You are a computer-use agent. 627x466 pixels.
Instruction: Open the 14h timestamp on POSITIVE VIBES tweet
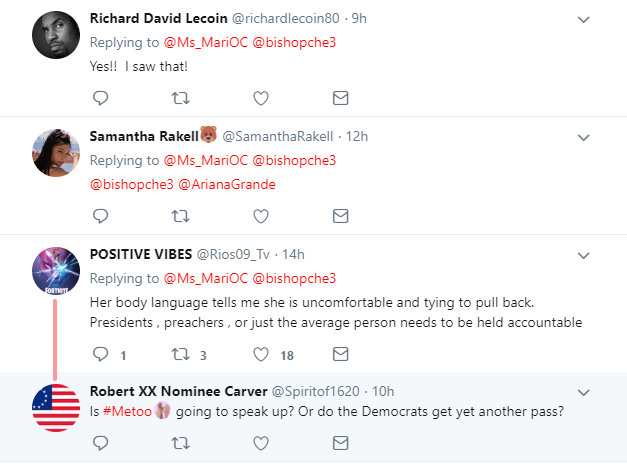(294, 253)
